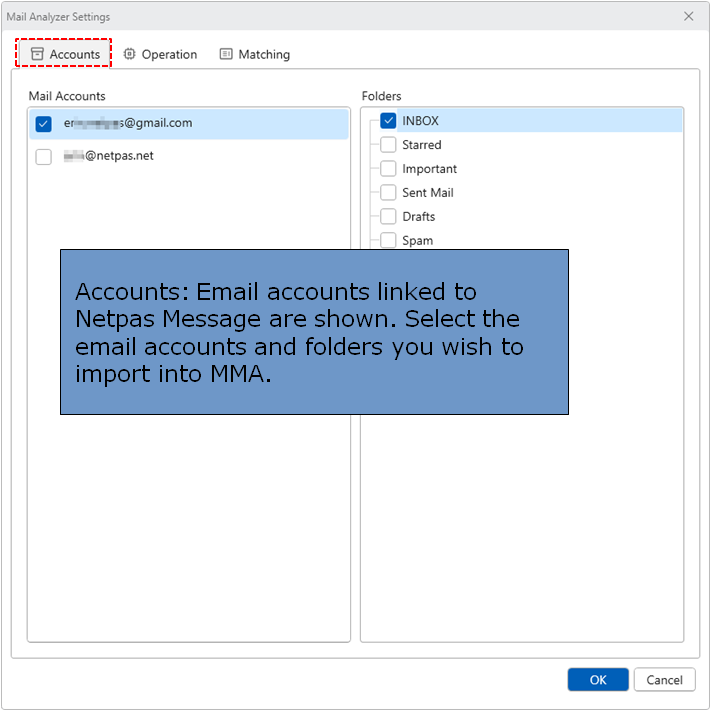Close the Mail Analyzer Settings dialog
The height and width of the screenshot is (711, 711).
[688, 17]
